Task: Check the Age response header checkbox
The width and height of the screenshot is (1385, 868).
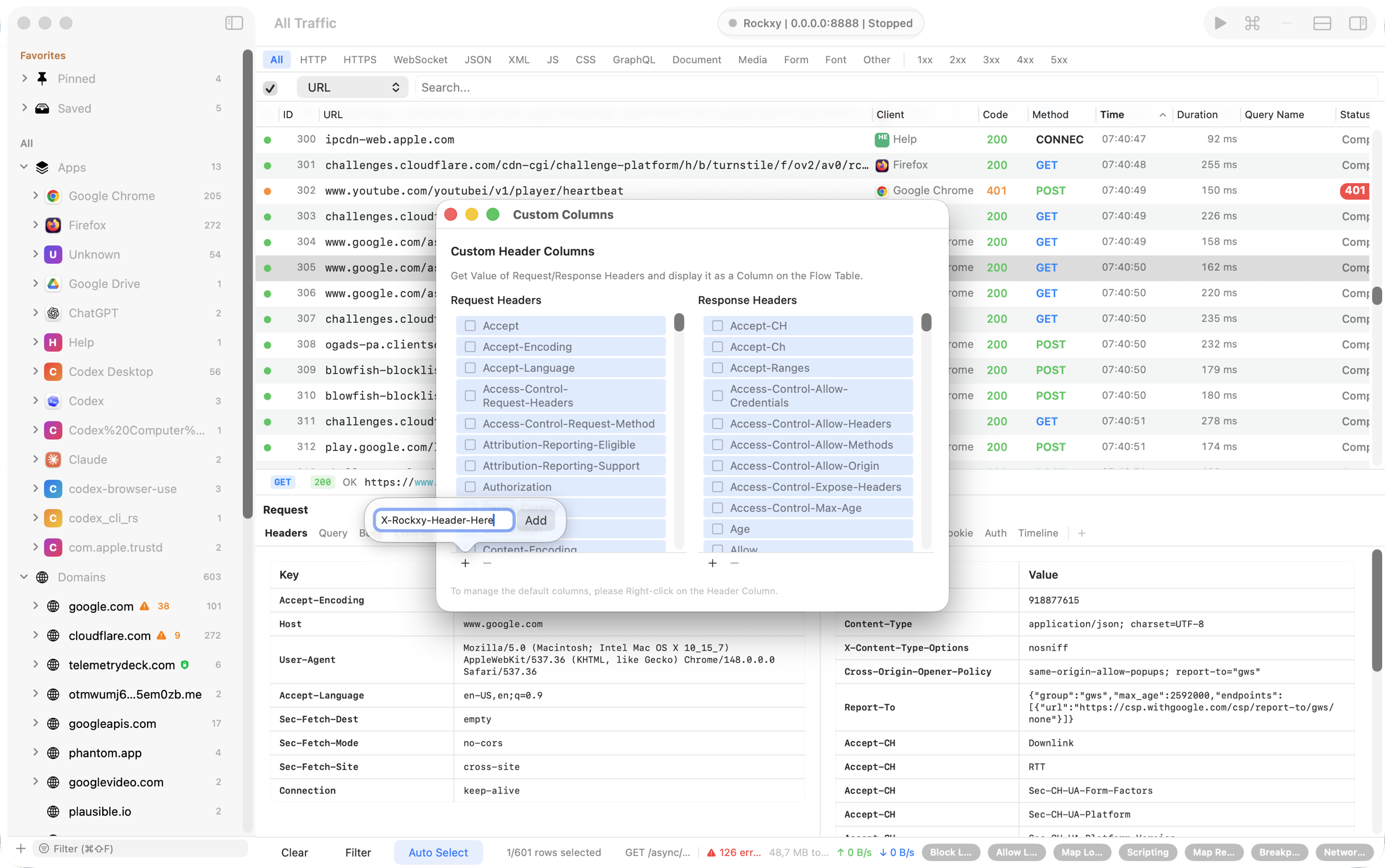Action: pyautogui.click(x=718, y=529)
